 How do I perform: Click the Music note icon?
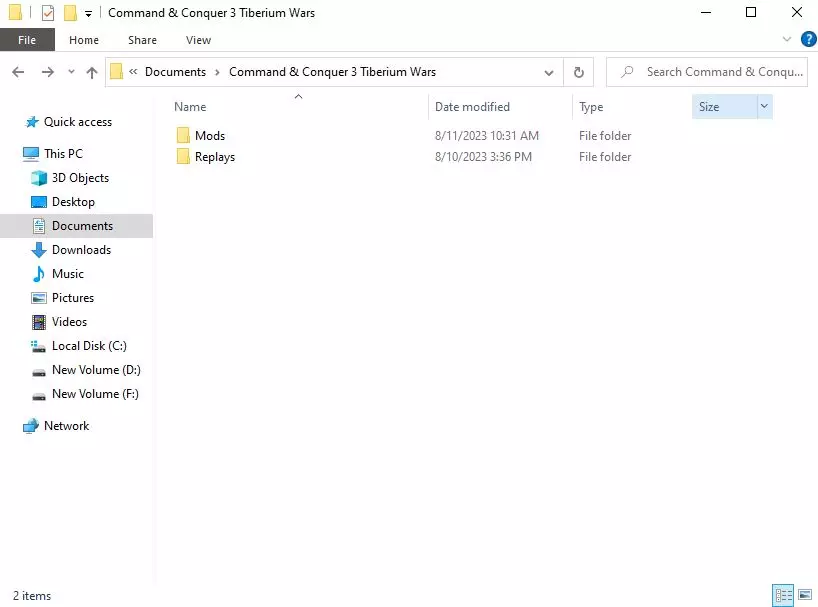click(x=39, y=274)
